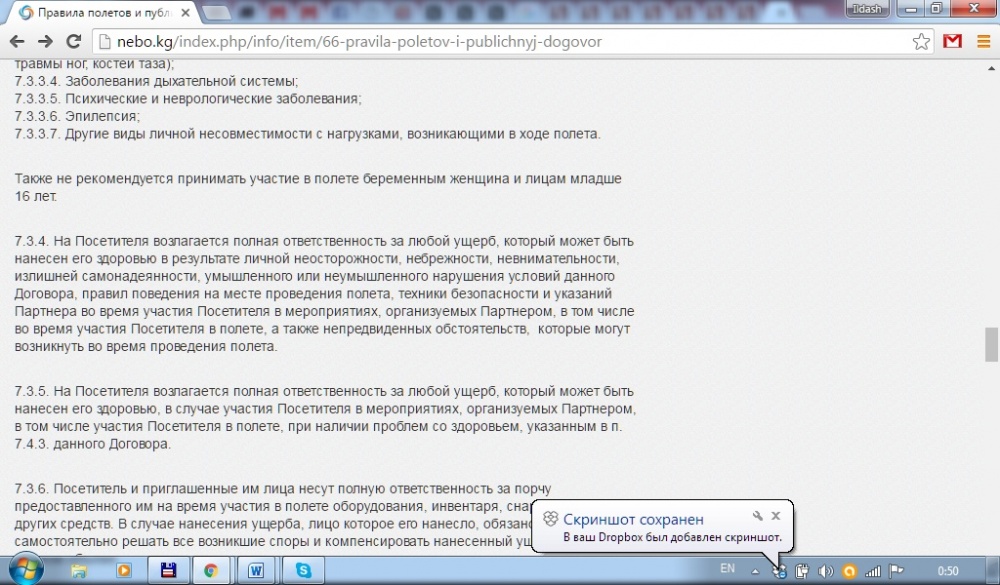This screenshot has width=1000, height=585.
Task: Open Dropbox notification options wrench
Action: (x=757, y=515)
